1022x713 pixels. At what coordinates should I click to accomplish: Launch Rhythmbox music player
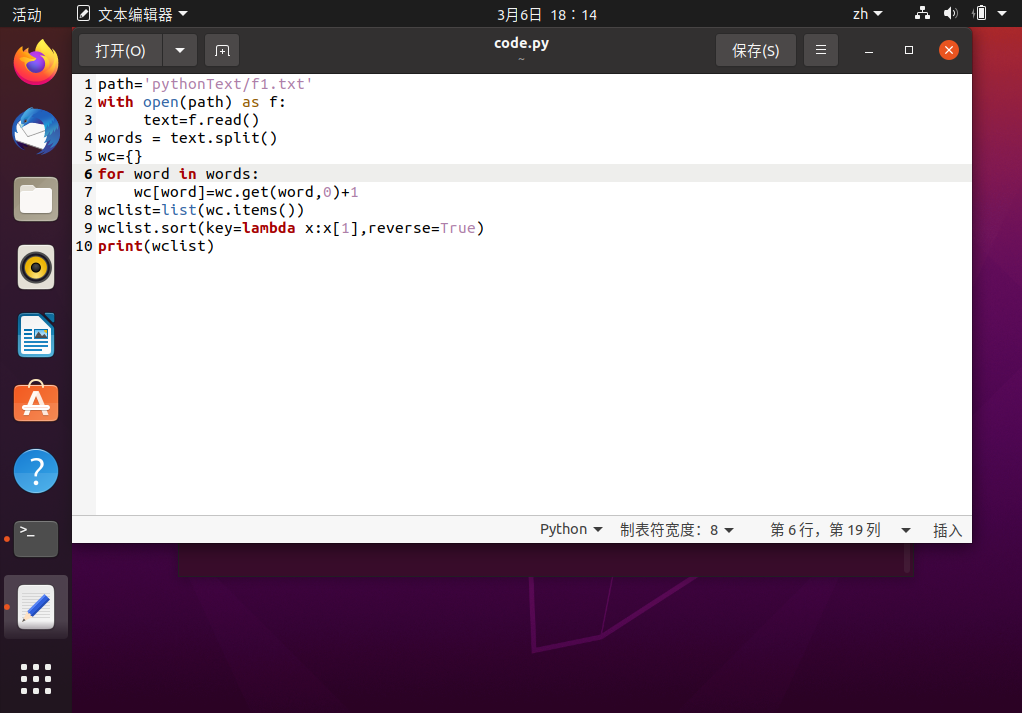[36, 267]
